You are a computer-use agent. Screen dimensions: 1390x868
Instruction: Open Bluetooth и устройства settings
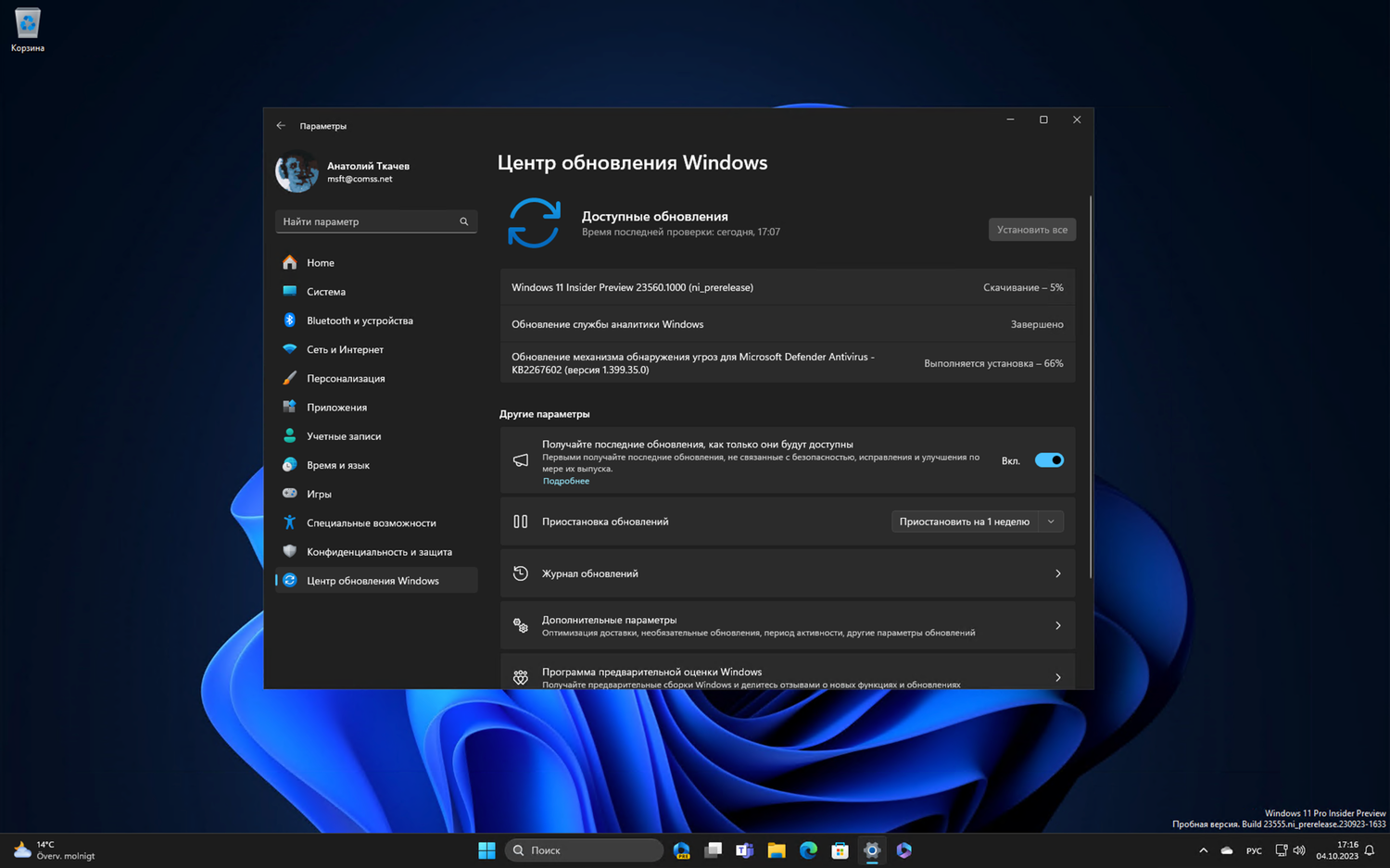click(360, 320)
